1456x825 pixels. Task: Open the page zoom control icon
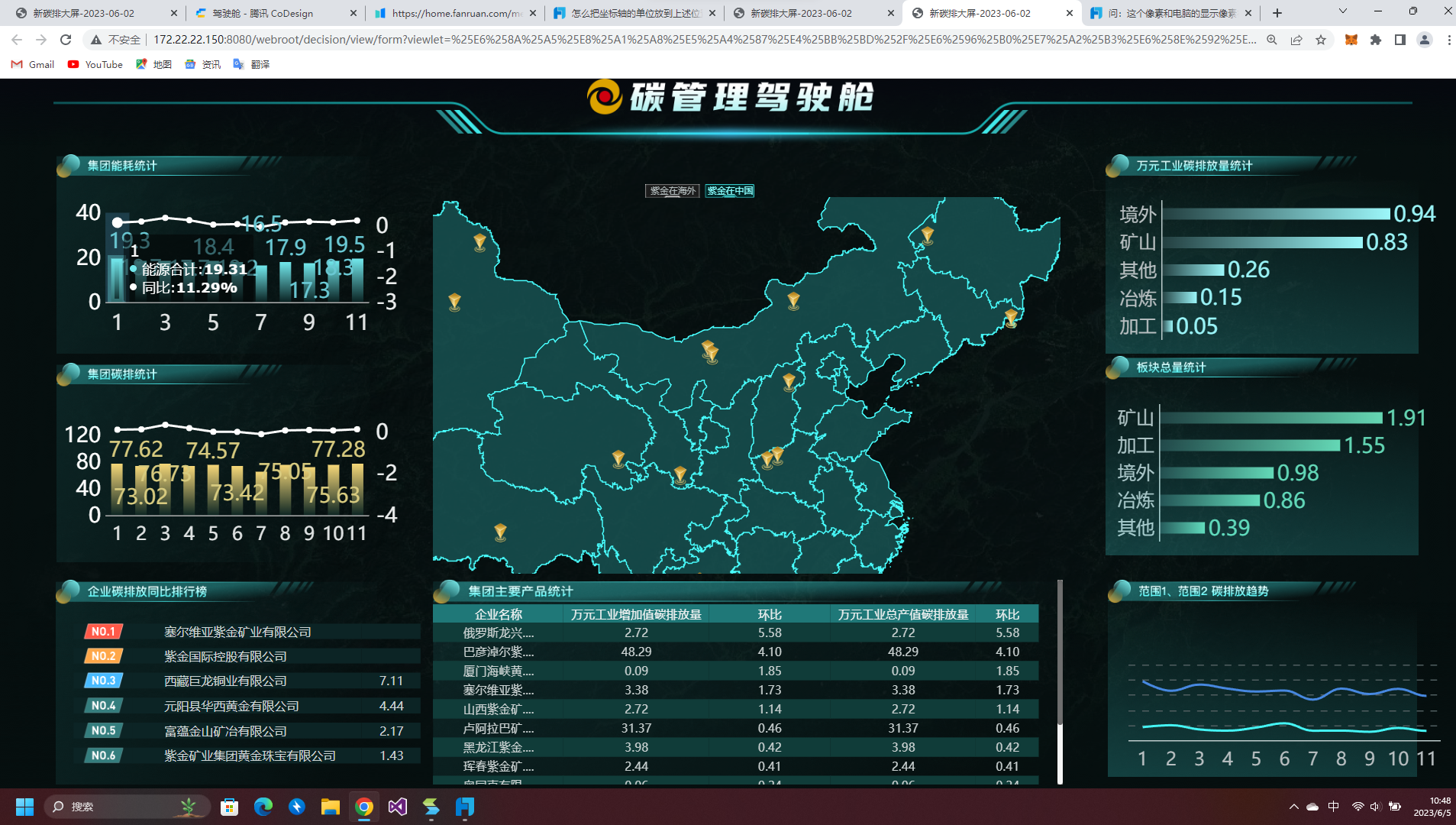(1272, 40)
